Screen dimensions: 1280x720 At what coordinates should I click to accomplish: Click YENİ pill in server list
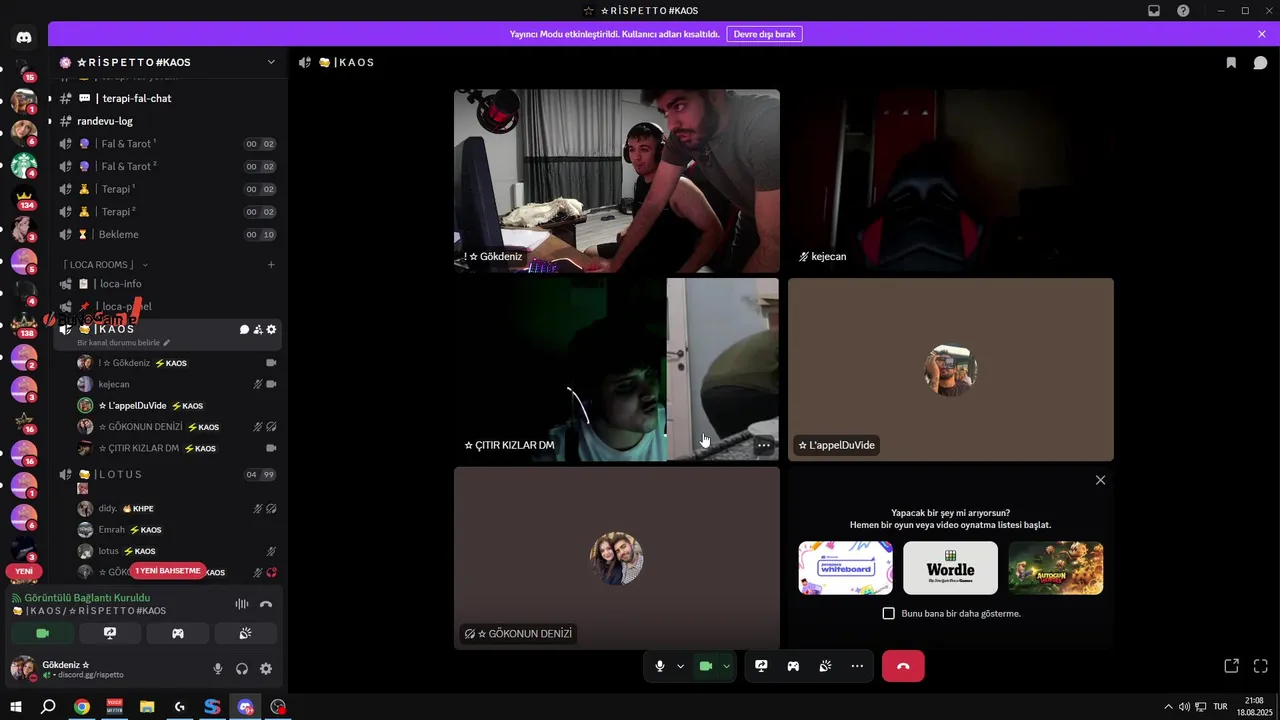24,571
